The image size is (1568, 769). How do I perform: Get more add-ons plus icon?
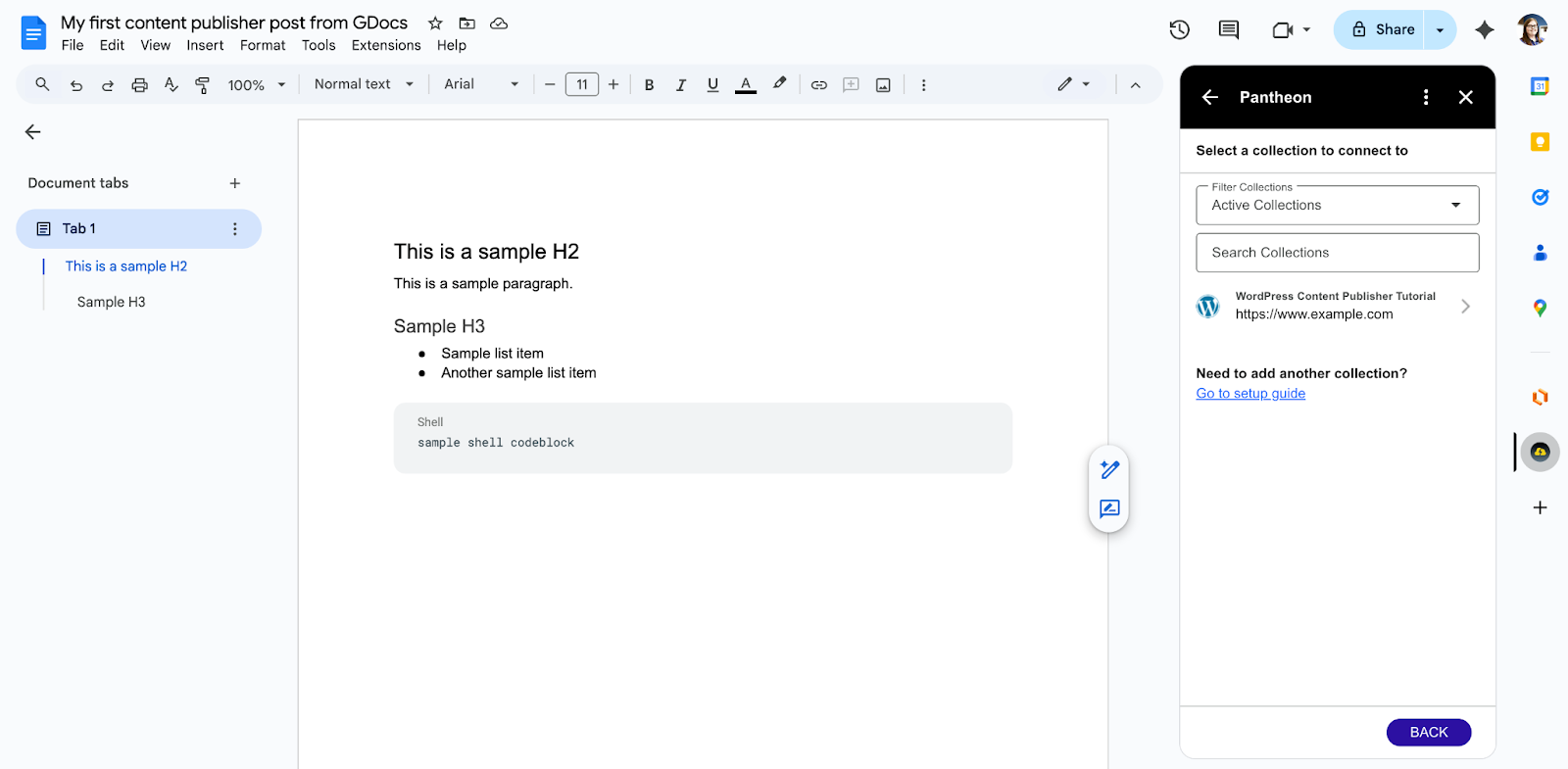1540,507
